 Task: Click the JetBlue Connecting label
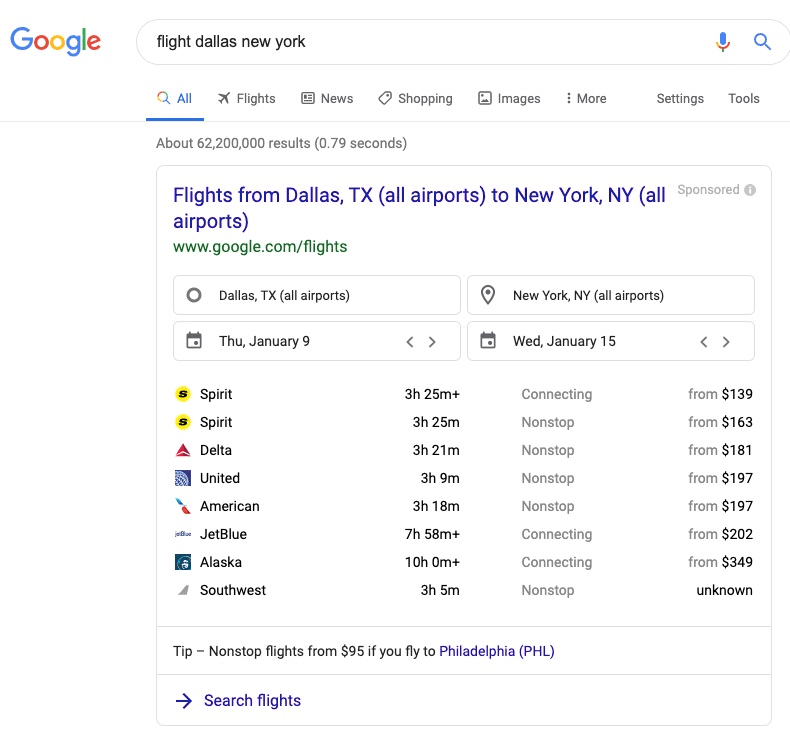point(557,534)
